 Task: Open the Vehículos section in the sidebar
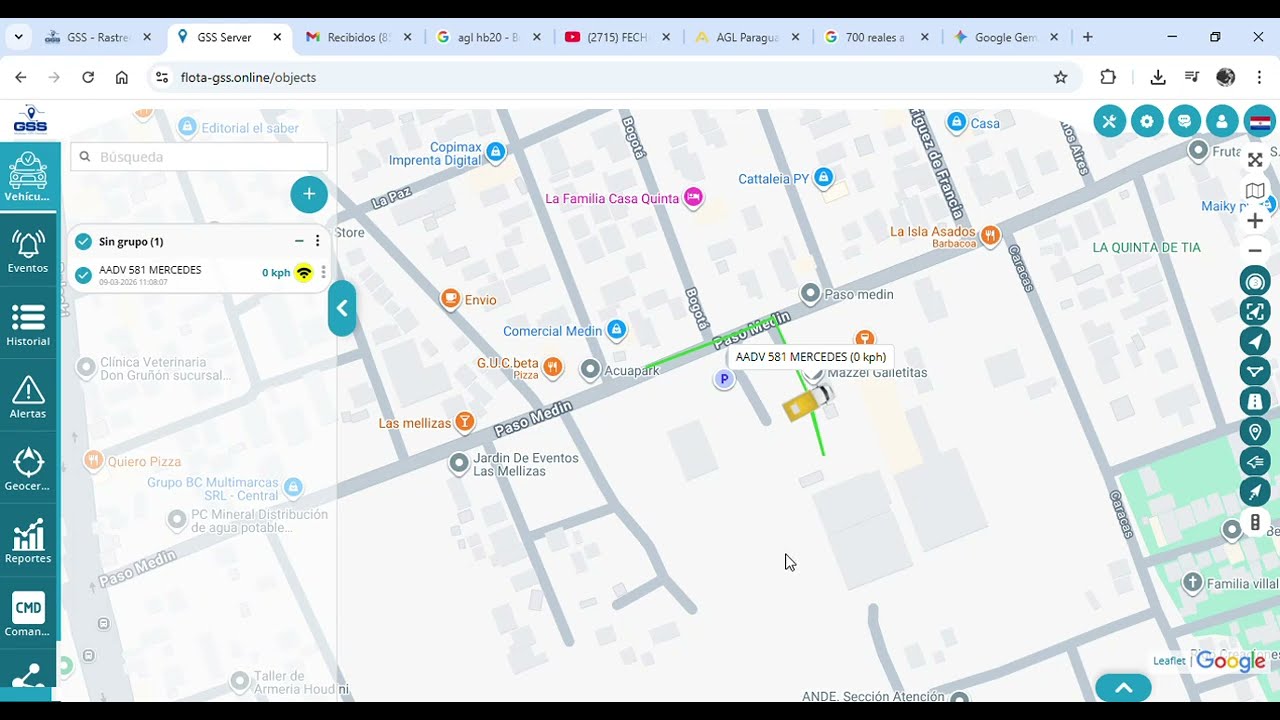pos(28,178)
